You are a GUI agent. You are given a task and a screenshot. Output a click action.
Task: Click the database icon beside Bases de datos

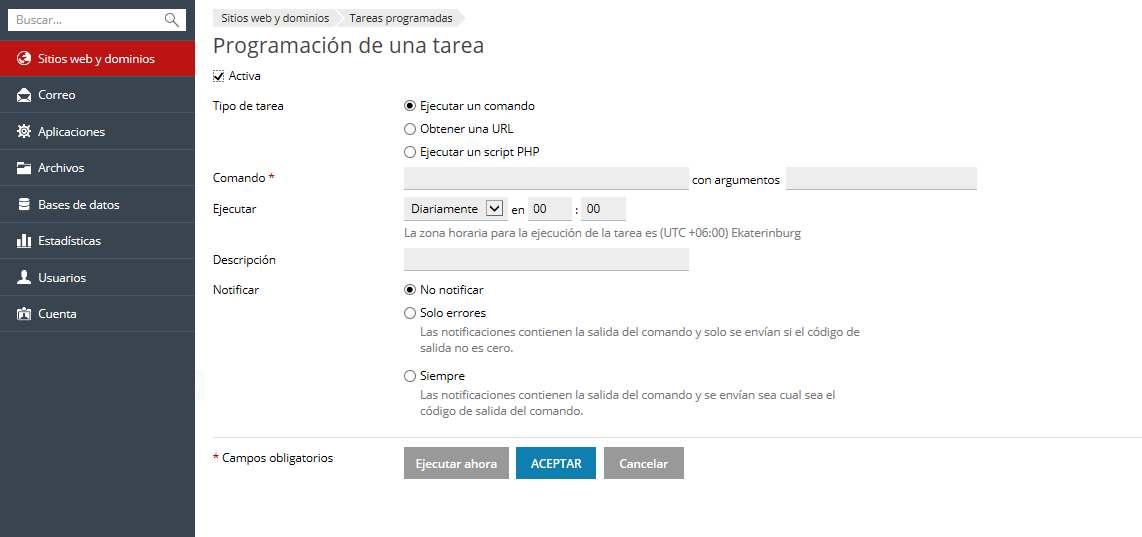point(24,204)
